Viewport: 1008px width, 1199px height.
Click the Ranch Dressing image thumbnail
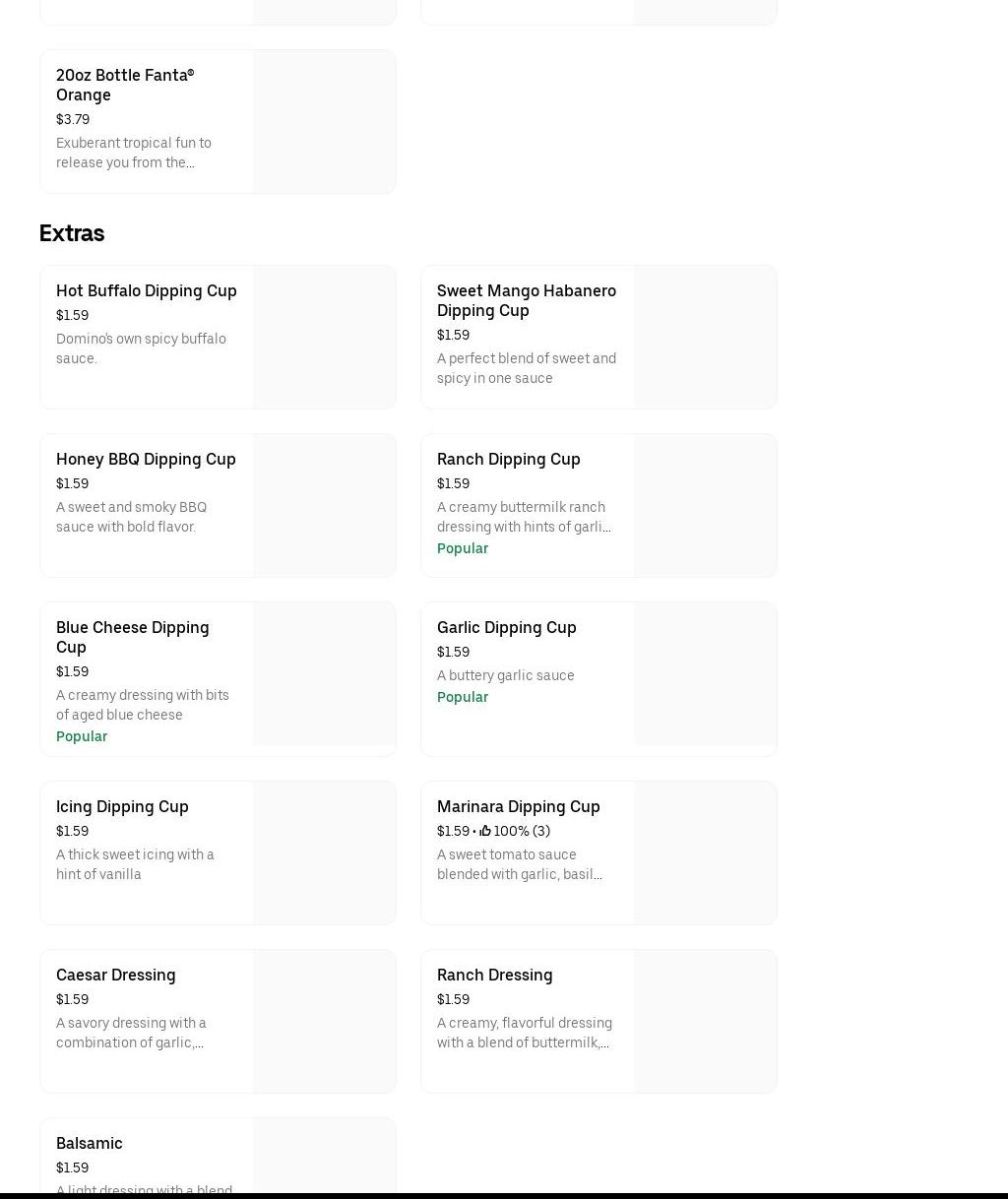coord(705,1021)
